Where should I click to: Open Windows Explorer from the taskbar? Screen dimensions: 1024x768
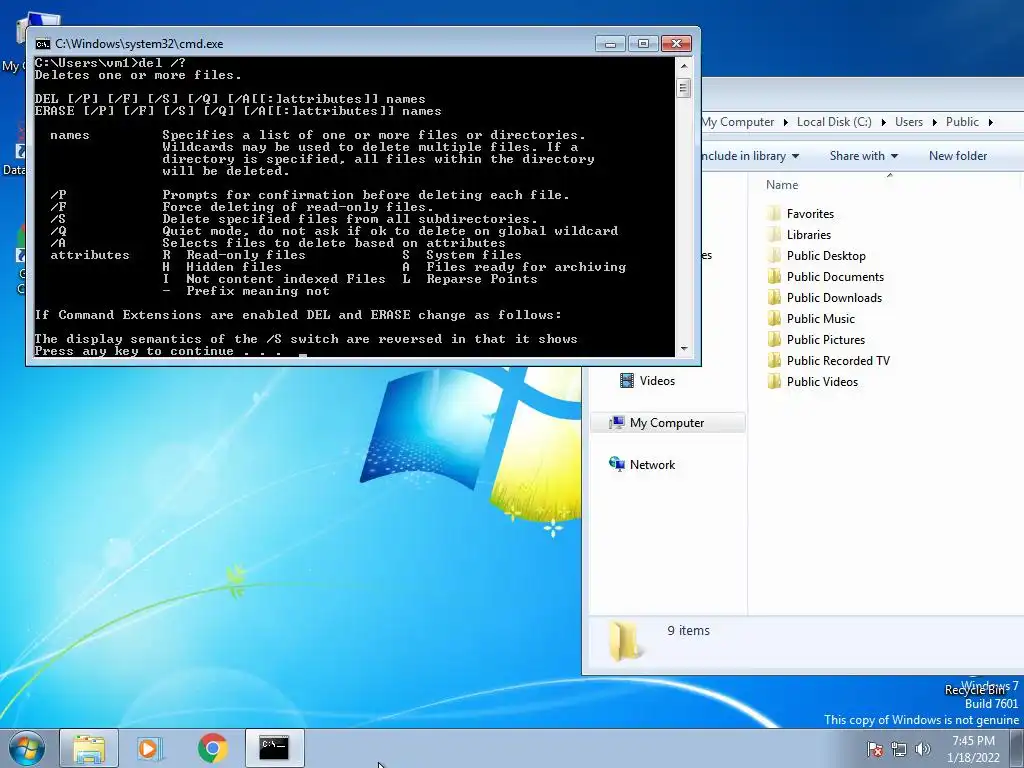[x=89, y=748]
